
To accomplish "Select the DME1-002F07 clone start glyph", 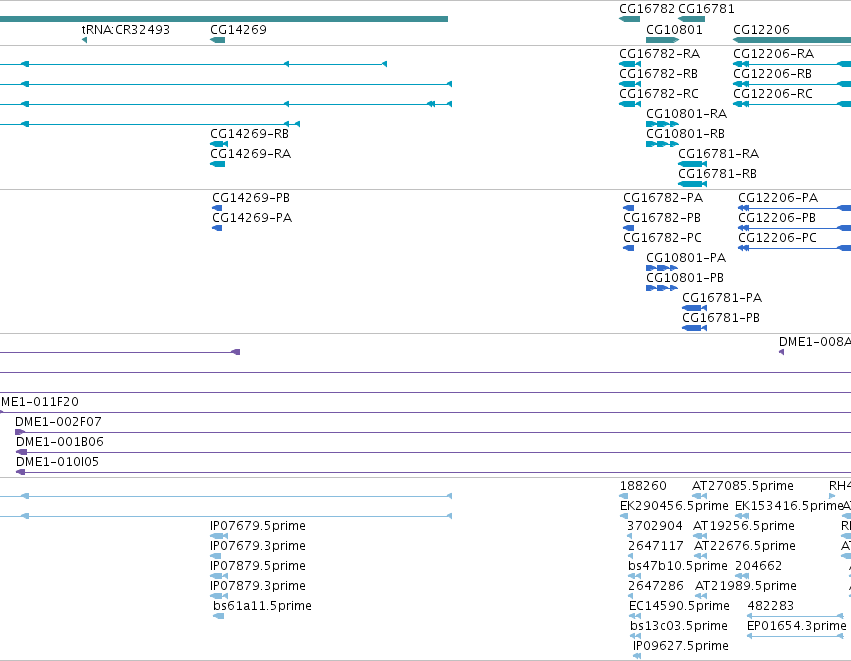I will point(20,432).
